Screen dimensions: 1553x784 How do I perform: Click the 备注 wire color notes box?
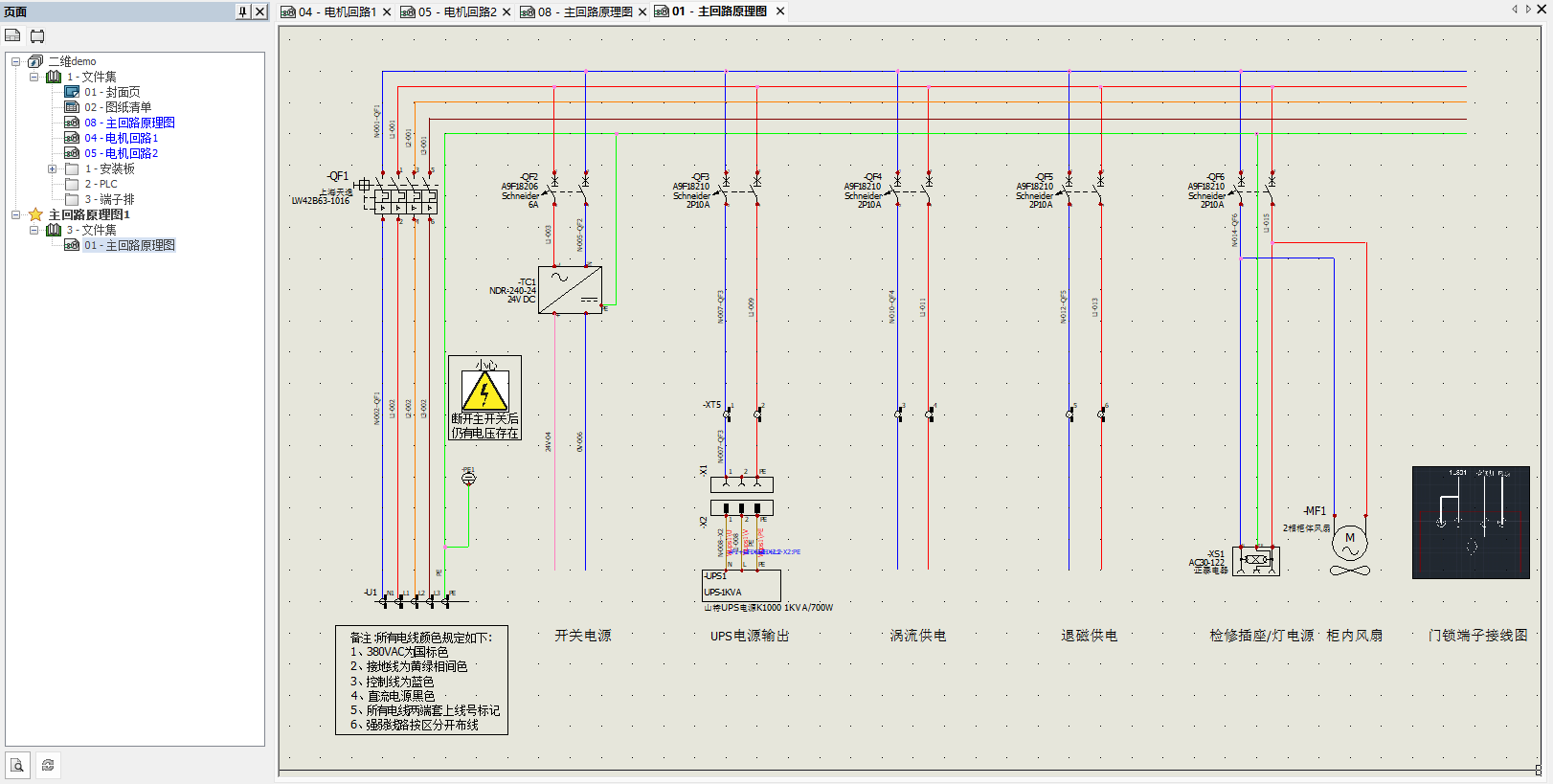421,681
